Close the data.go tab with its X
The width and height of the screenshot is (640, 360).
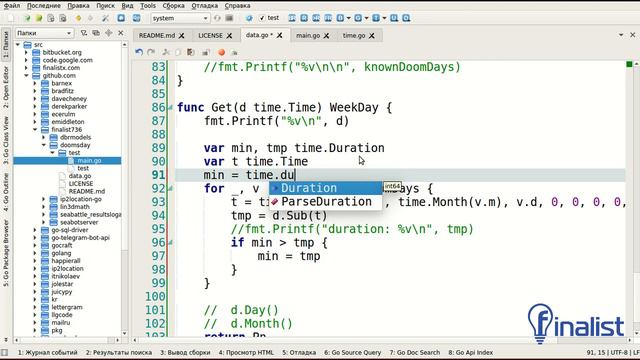click(x=280, y=36)
